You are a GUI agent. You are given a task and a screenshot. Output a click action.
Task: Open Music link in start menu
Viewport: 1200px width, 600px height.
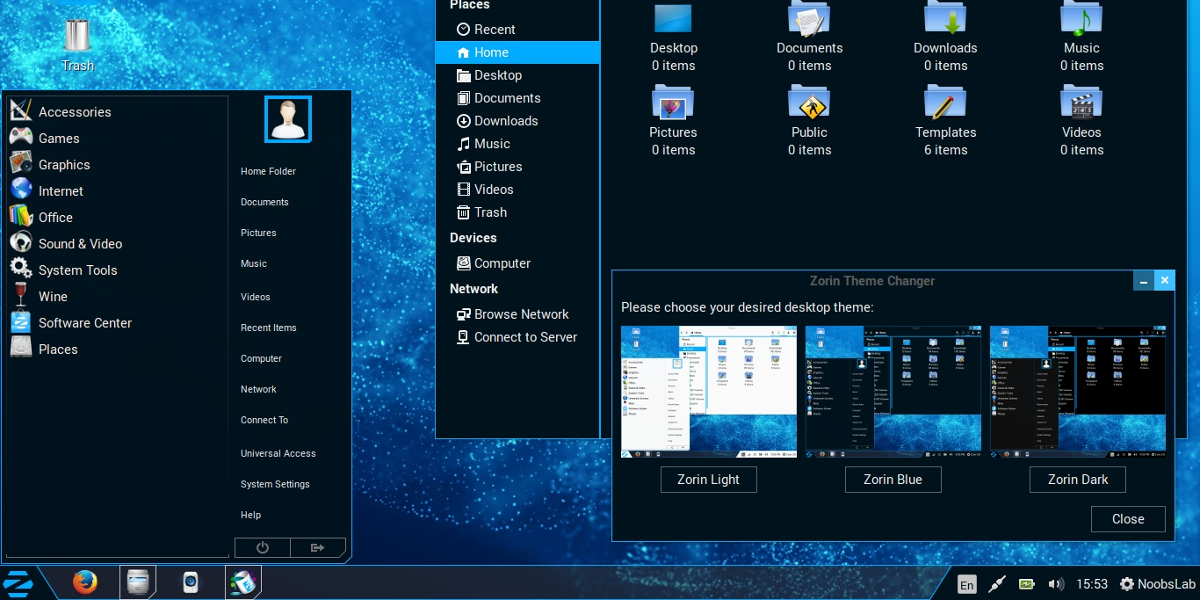click(253, 264)
